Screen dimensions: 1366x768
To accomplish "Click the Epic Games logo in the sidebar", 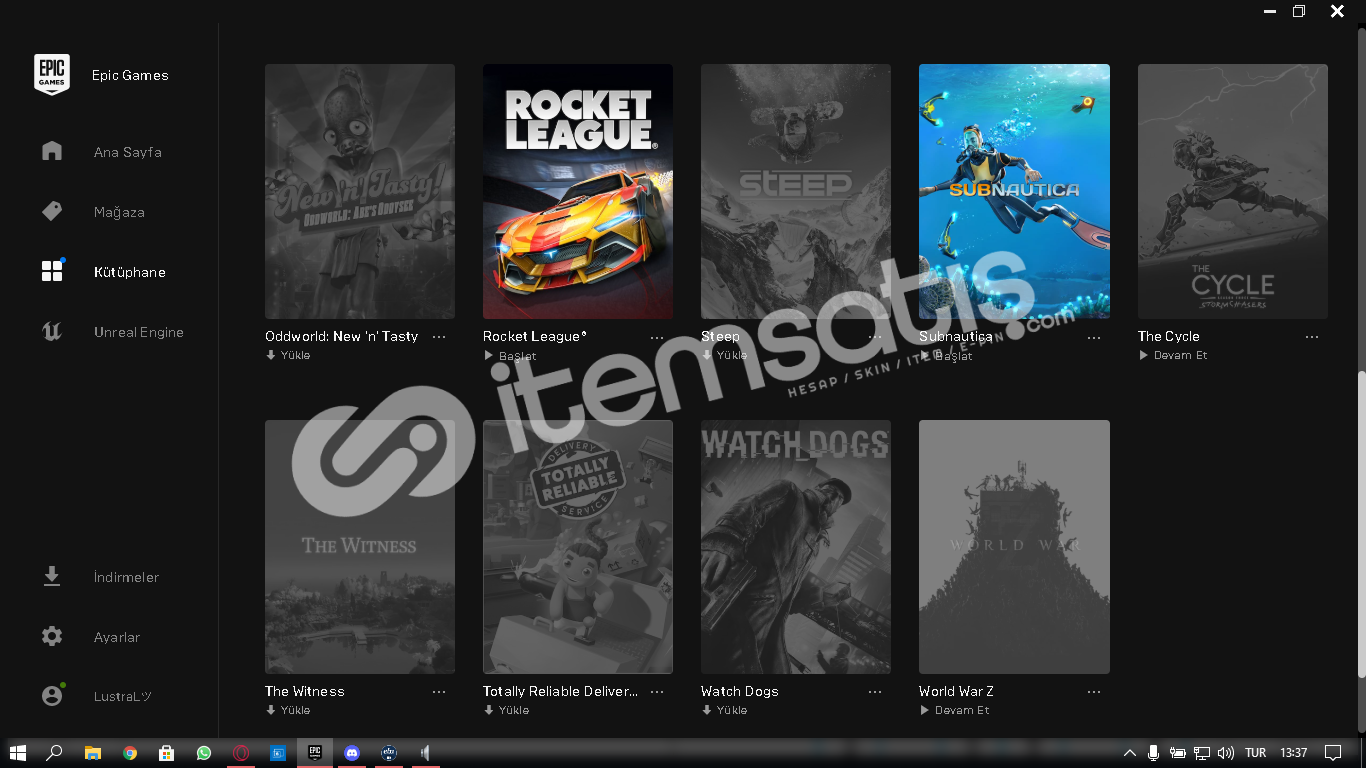I will [52, 75].
